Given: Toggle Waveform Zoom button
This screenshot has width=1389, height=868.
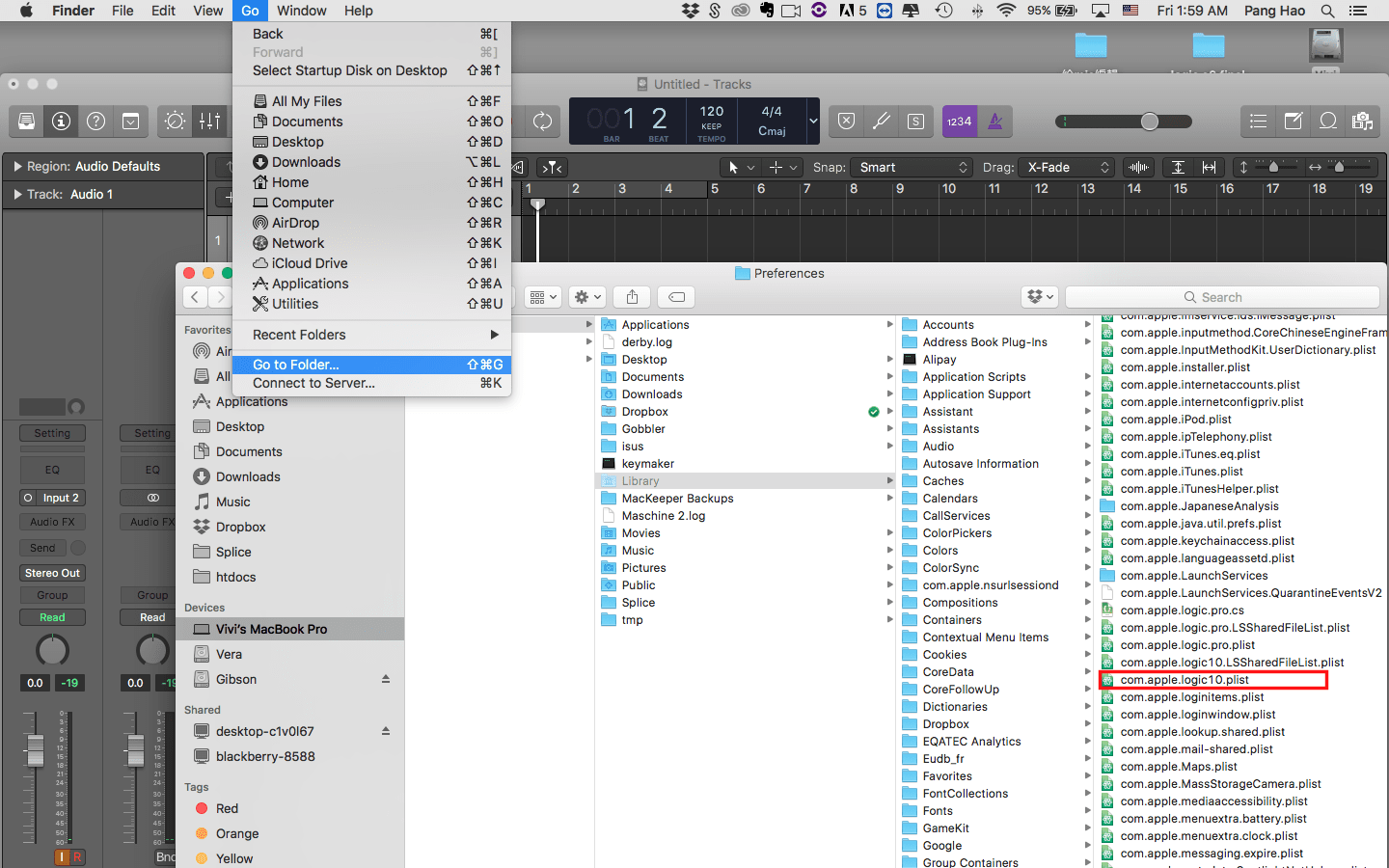Looking at the screenshot, I should click(1139, 167).
